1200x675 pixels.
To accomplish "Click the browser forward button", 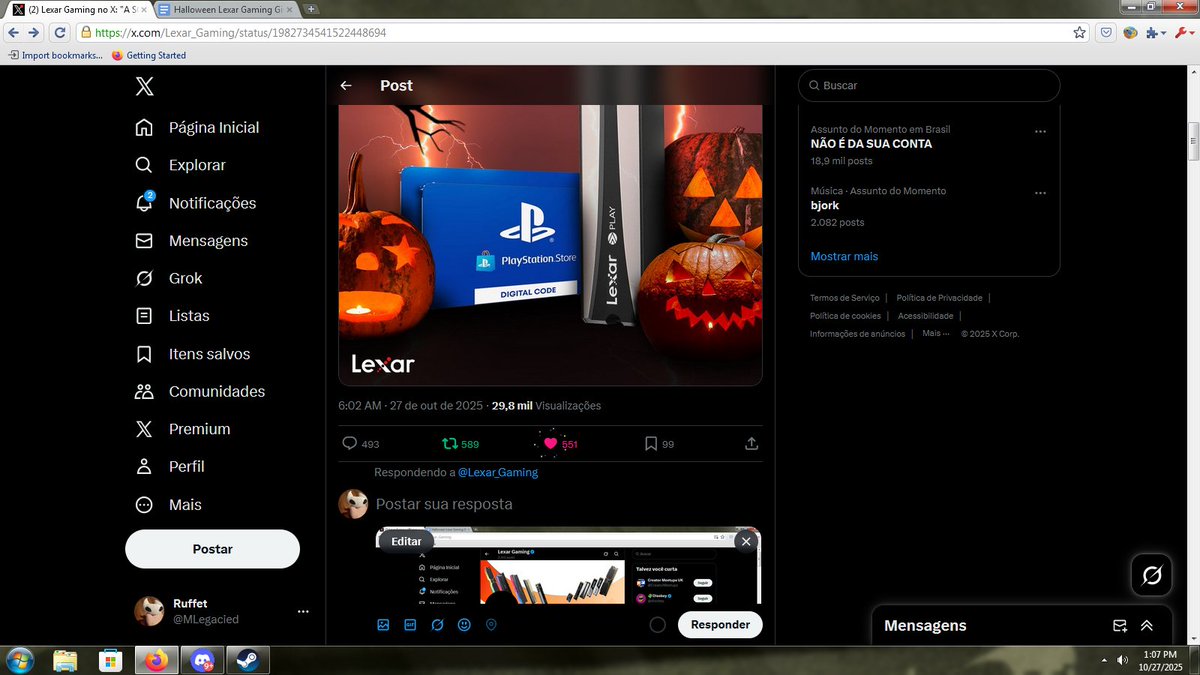I will pyautogui.click(x=34, y=33).
